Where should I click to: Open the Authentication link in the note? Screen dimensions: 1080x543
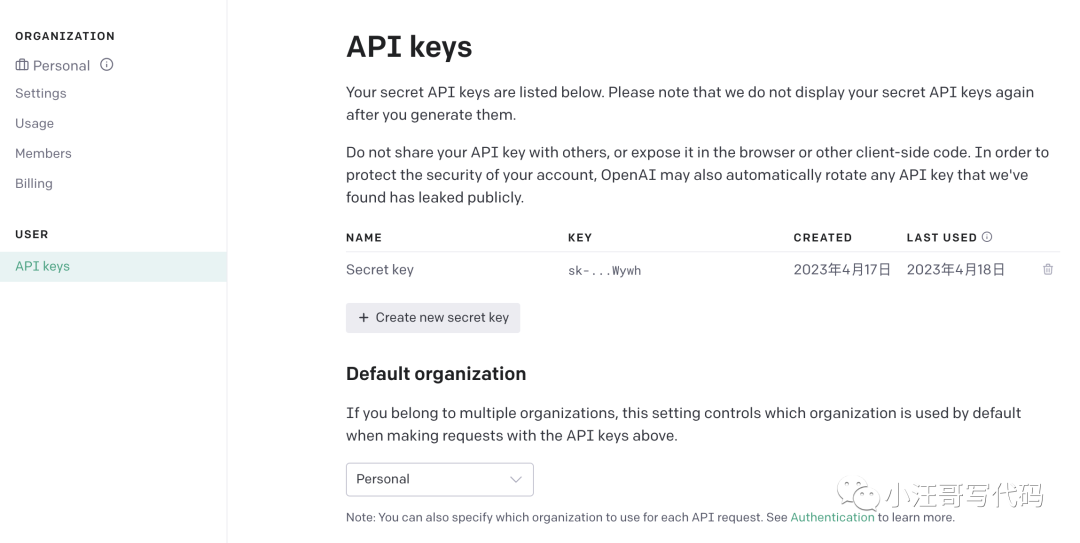(832, 517)
